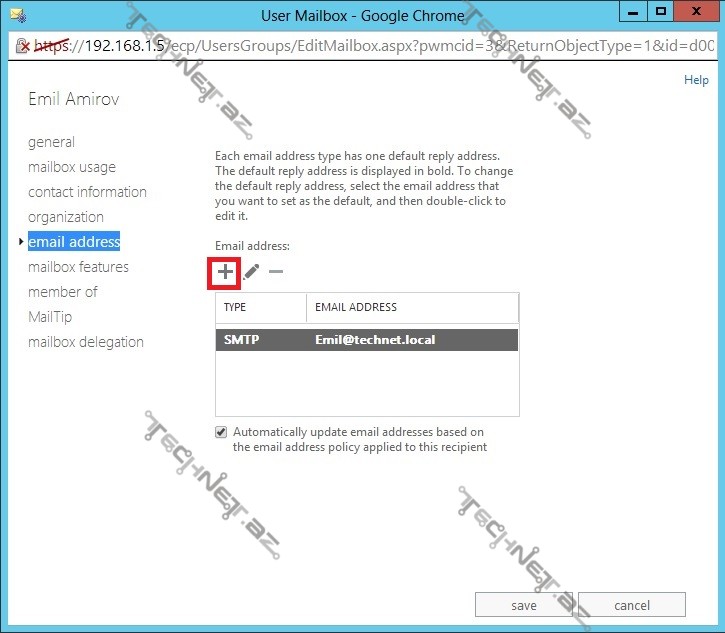Open the mailbox usage section
Image resolution: width=725 pixels, height=633 pixels.
(72, 167)
